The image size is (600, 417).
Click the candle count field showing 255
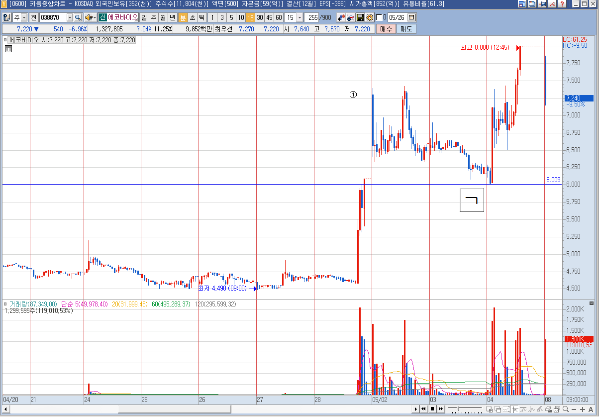click(x=311, y=18)
